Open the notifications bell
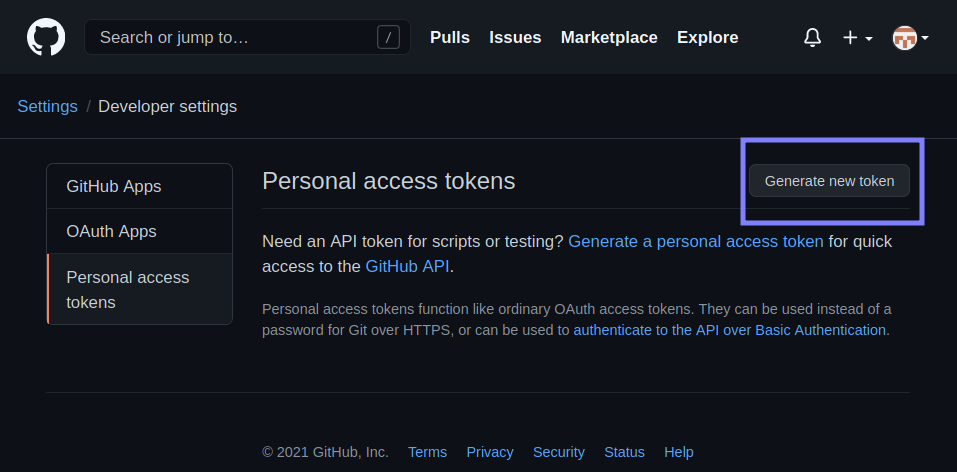This screenshot has height=472, width=957. (x=812, y=38)
